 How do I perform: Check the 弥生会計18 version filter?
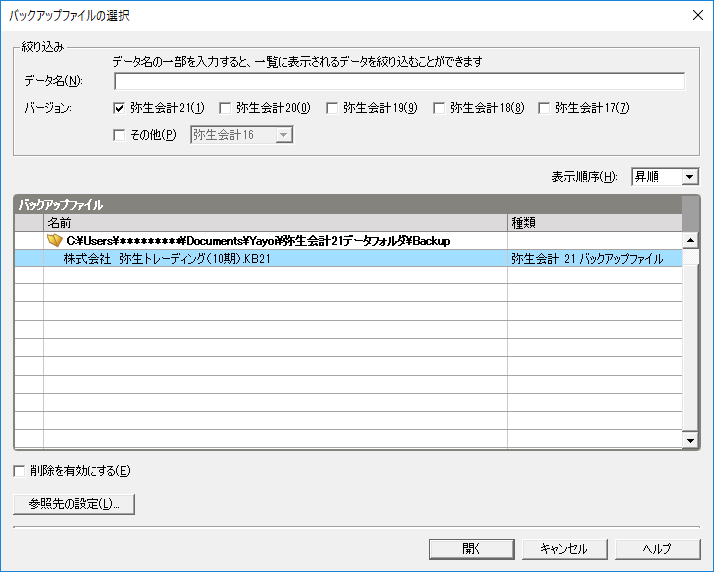[439, 108]
